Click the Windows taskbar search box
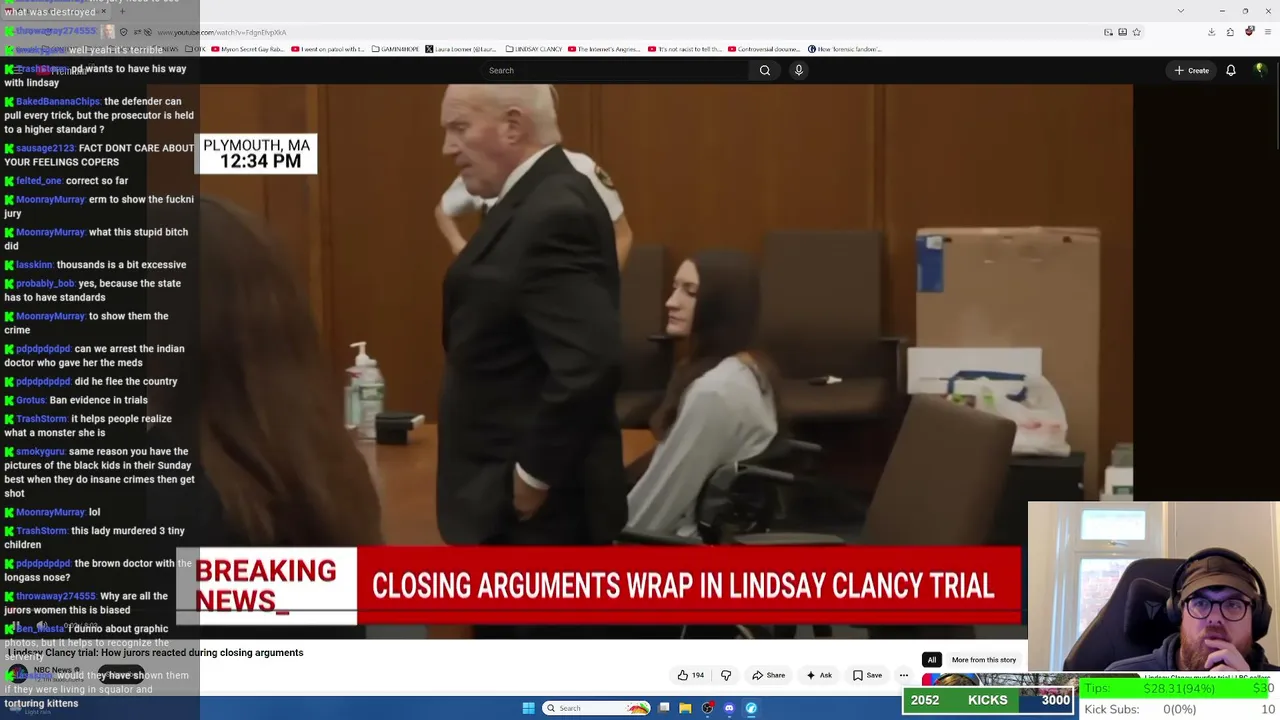The image size is (1280, 720). (598, 708)
